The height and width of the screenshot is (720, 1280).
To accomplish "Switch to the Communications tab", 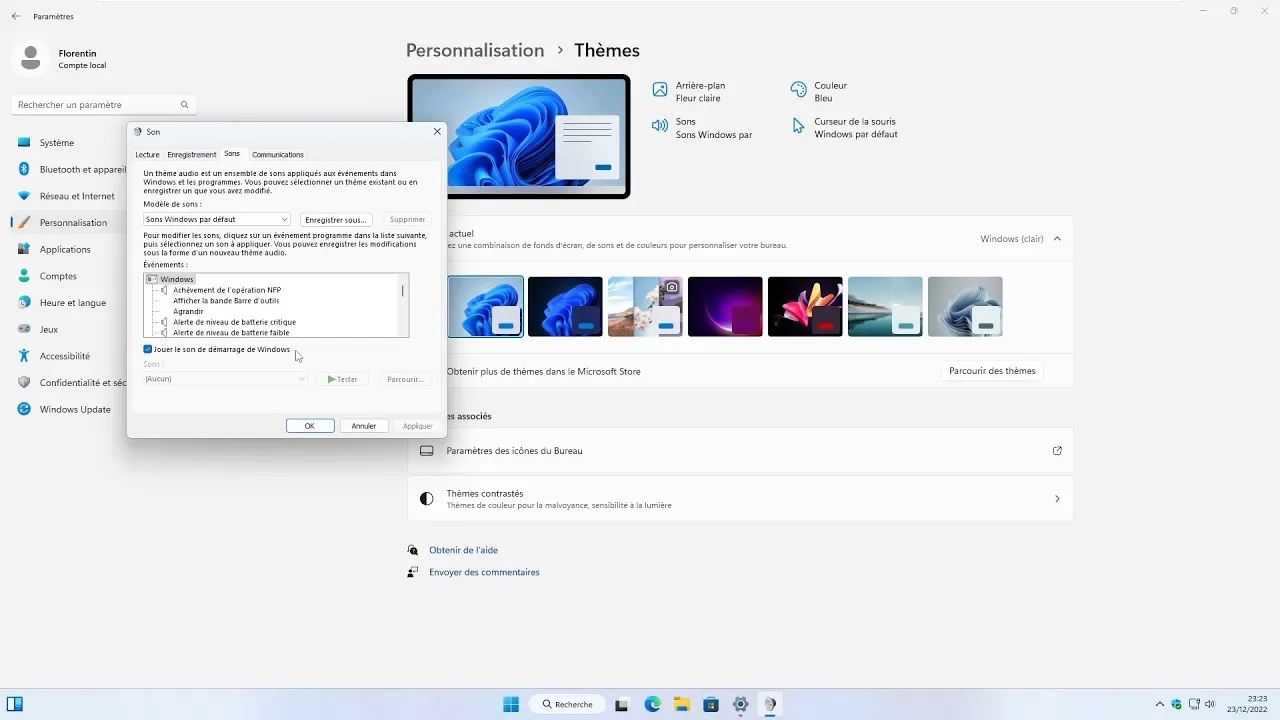I will (x=278, y=155).
